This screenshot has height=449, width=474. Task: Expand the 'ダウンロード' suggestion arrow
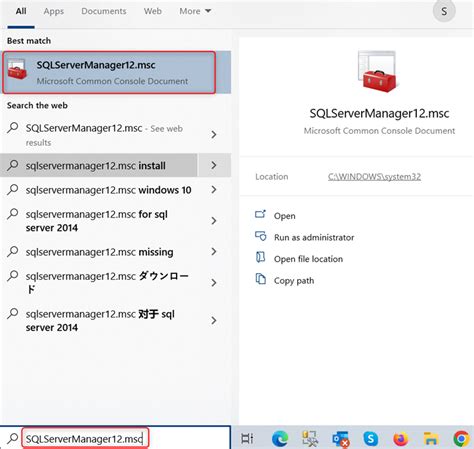[214, 283]
